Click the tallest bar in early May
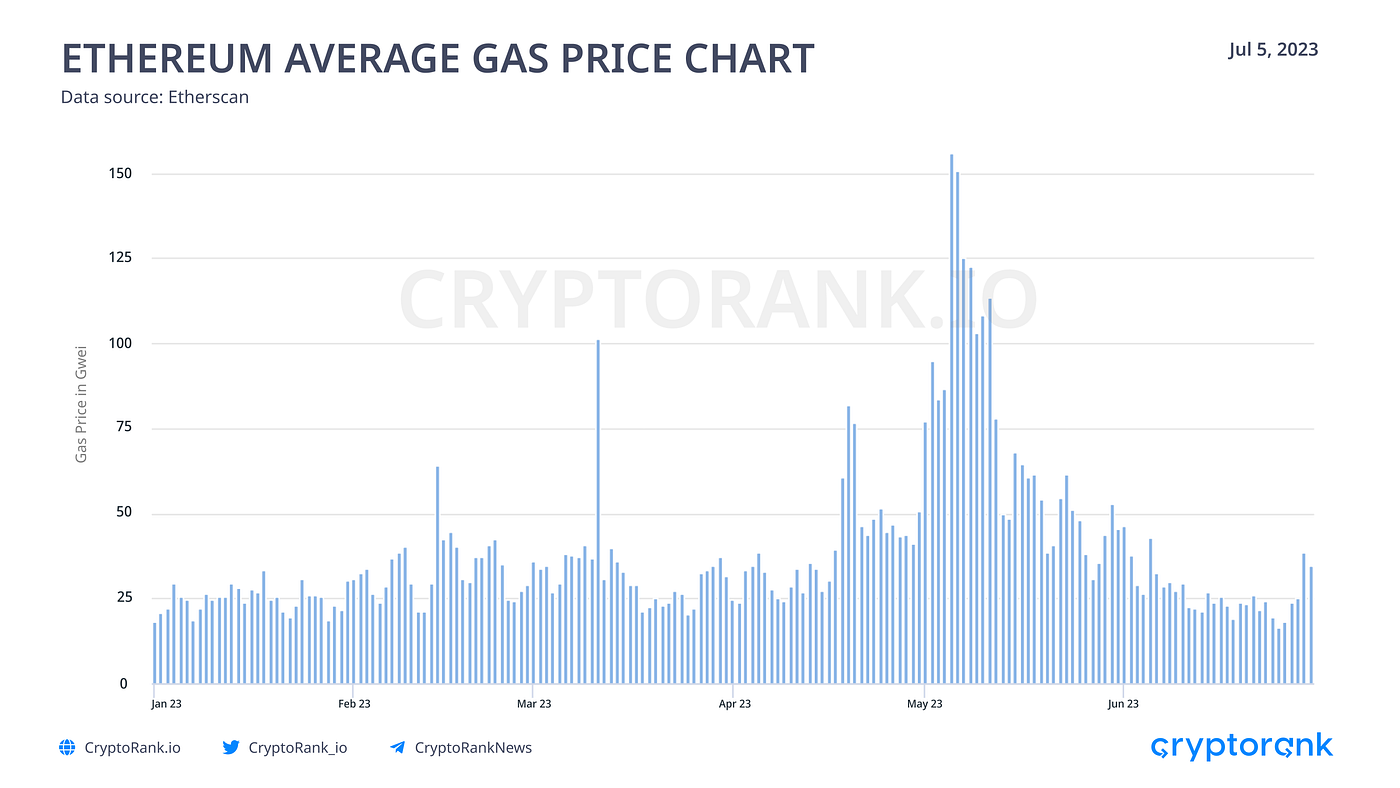Viewport: 1400px width, 788px height. click(951, 419)
